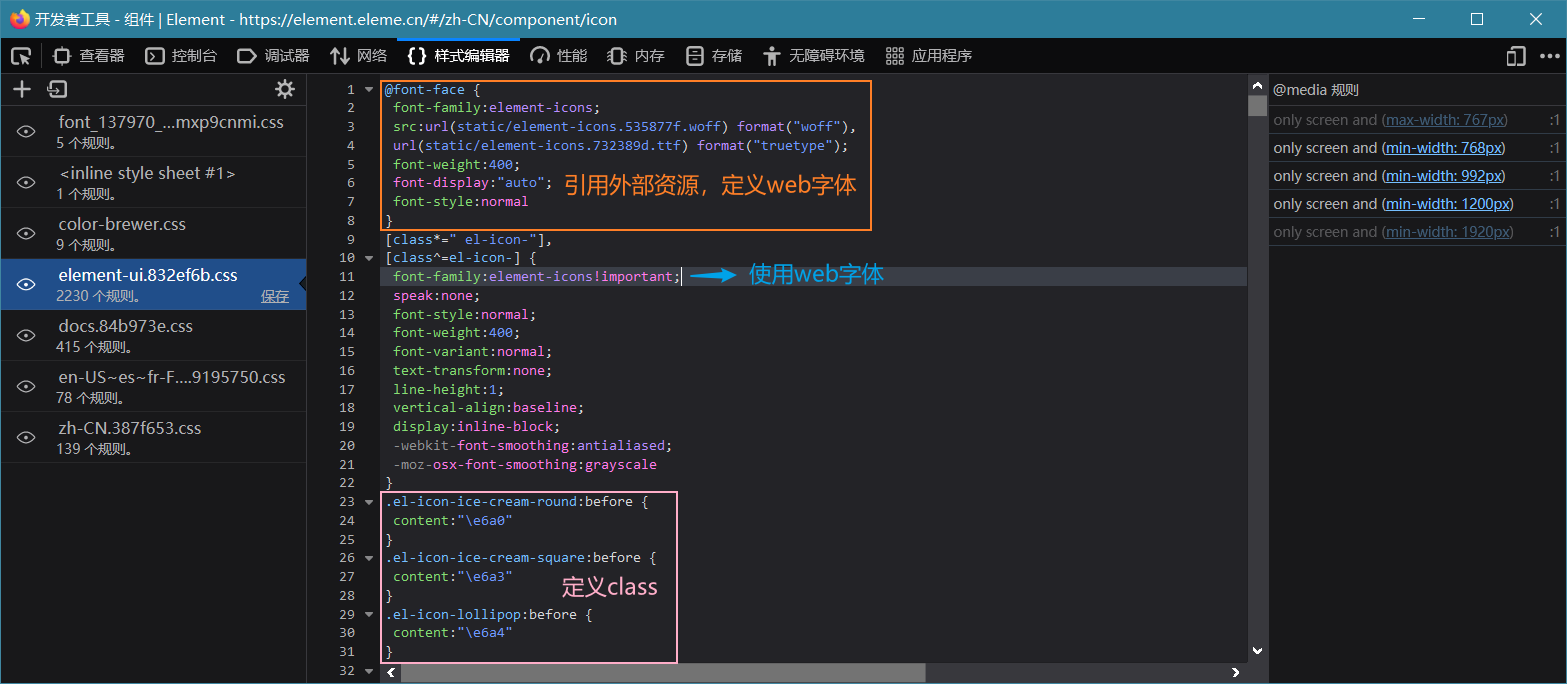Open the Accessibility panel
Image resolution: width=1567 pixels, height=684 pixels.
[813, 56]
